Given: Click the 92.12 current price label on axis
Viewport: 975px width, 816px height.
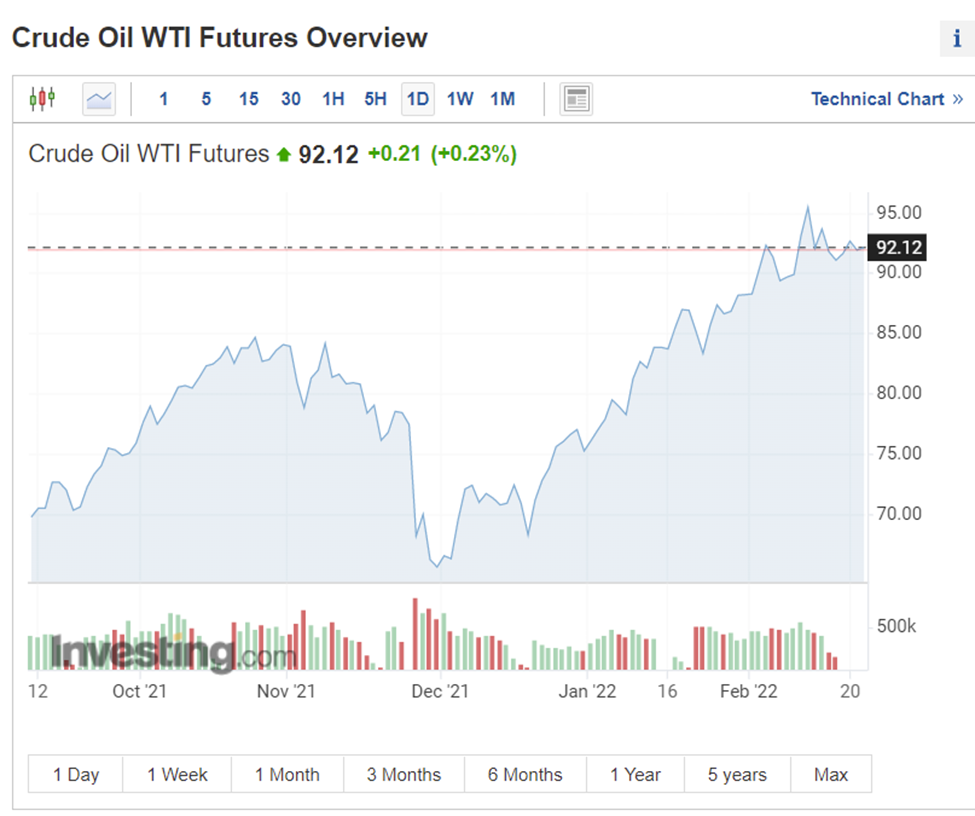Looking at the screenshot, I should pyautogui.click(x=899, y=248).
